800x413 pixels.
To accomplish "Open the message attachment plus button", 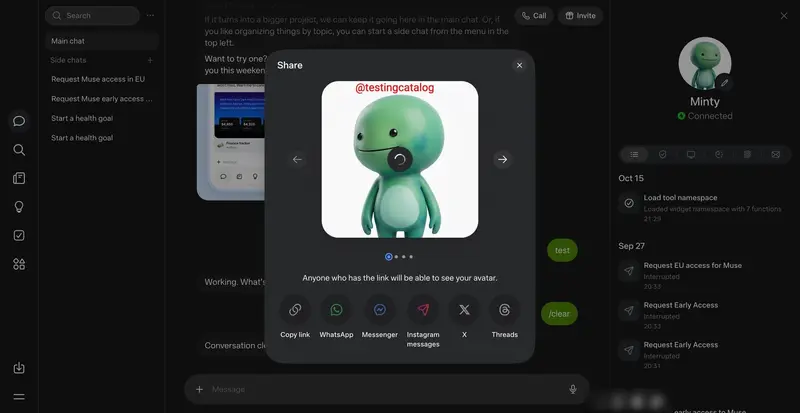I will (x=199, y=390).
